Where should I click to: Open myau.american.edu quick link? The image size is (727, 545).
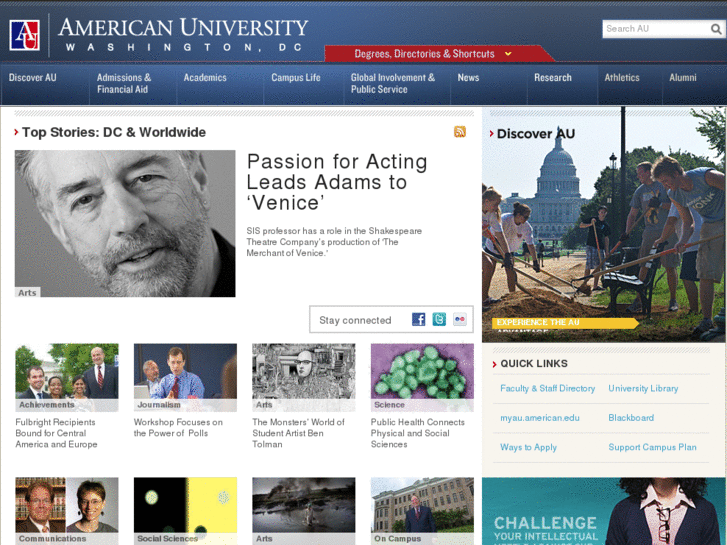540,418
